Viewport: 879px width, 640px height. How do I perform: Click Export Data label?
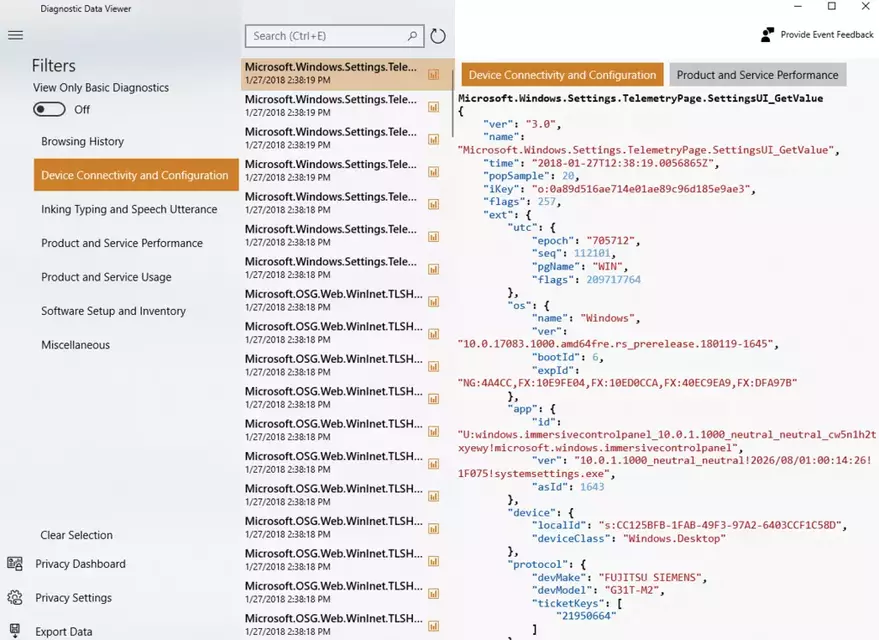(x=63, y=632)
